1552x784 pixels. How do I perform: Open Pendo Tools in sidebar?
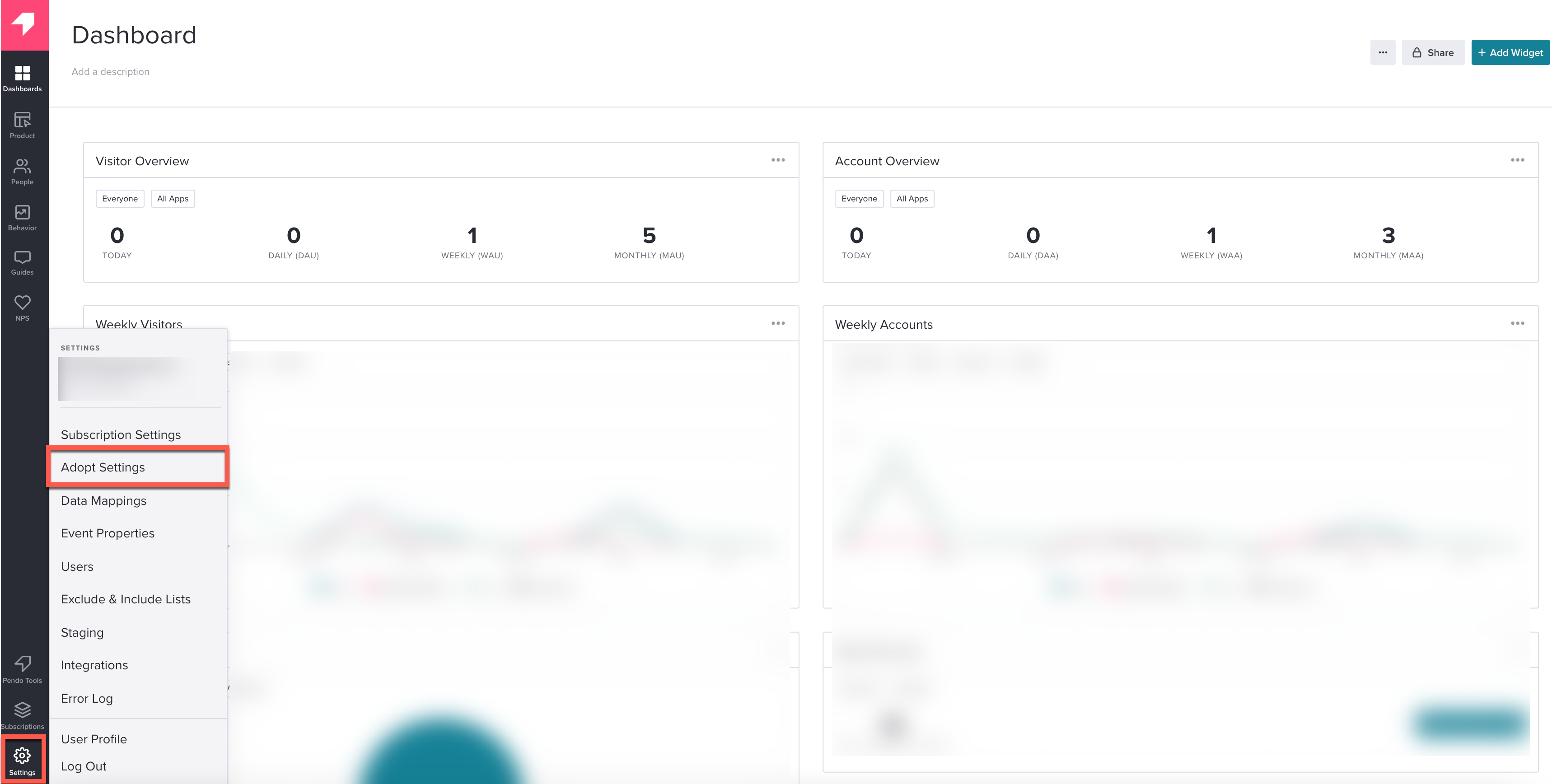(x=22, y=670)
